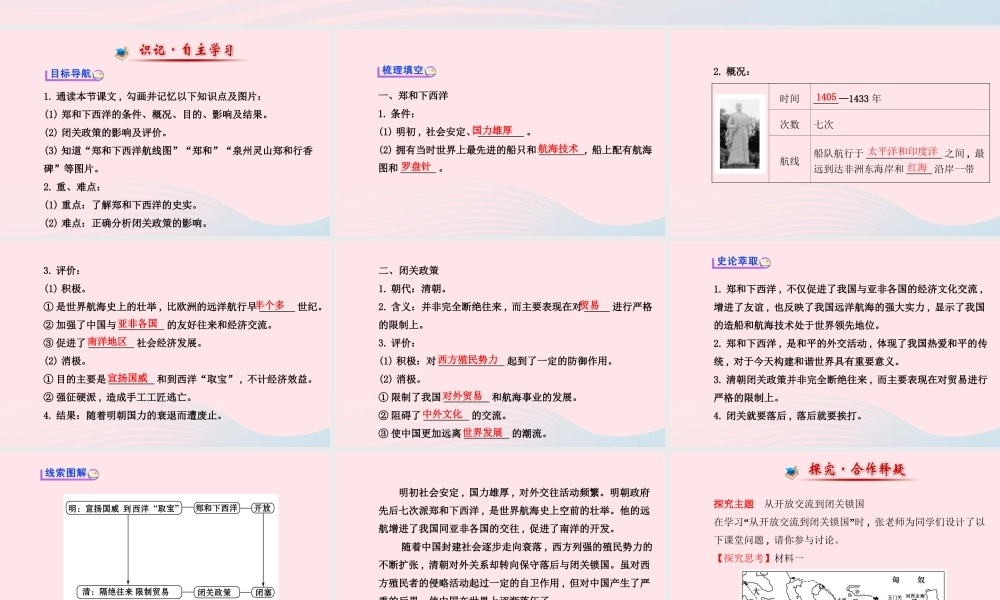The image size is (1000, 600).
Task: Select the map image under 探究思考
Action: click(843, 585)
